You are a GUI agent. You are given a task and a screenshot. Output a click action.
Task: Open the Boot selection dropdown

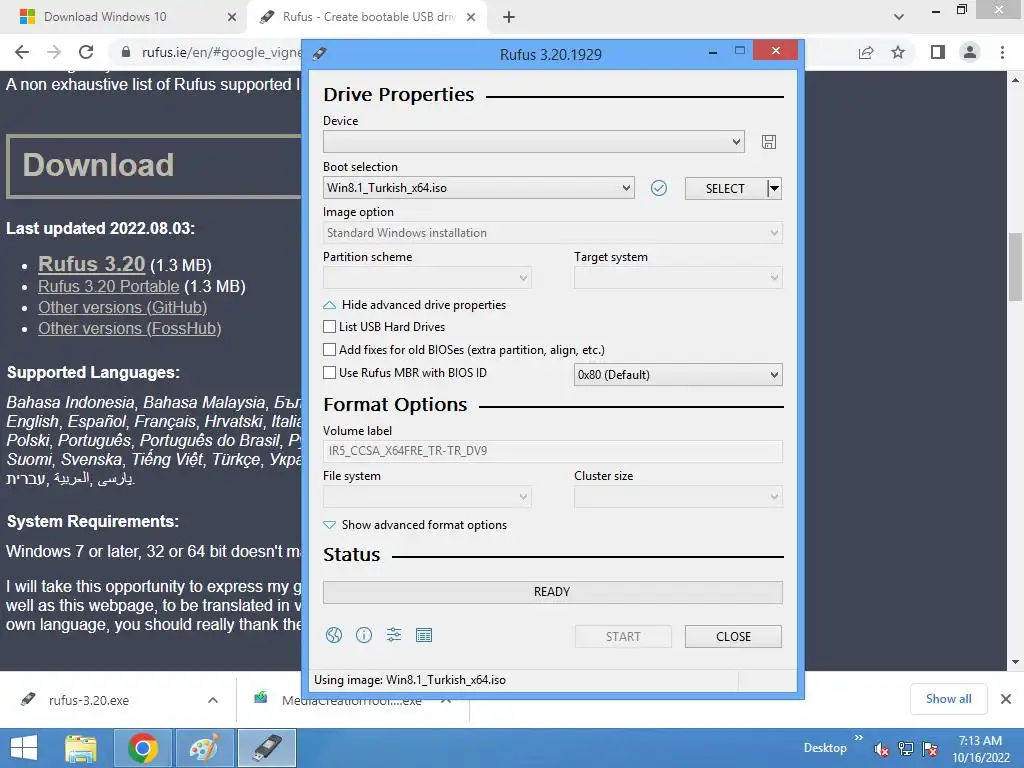479,188
